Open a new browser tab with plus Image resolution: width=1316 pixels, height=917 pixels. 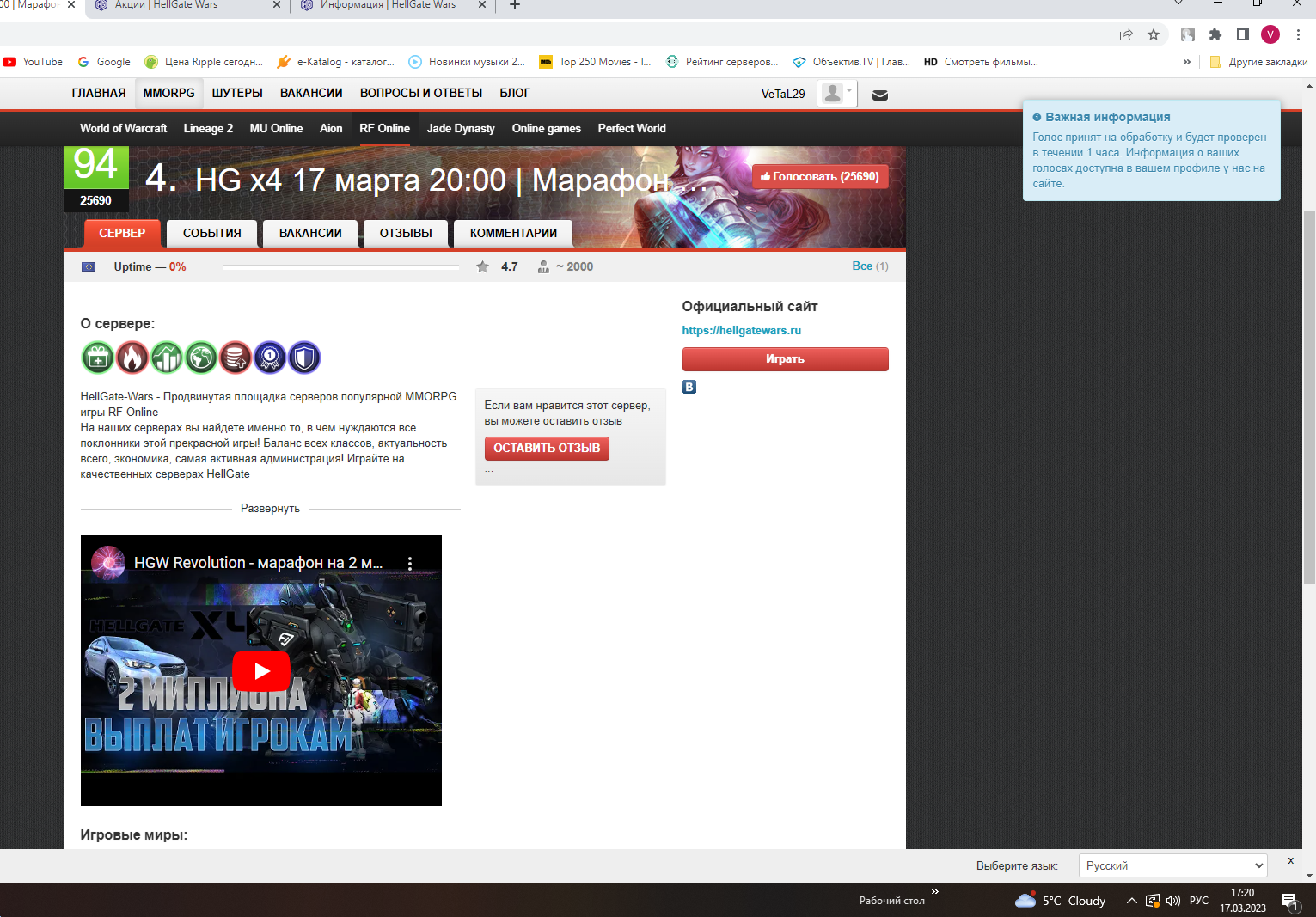click(x=515, y=5)
